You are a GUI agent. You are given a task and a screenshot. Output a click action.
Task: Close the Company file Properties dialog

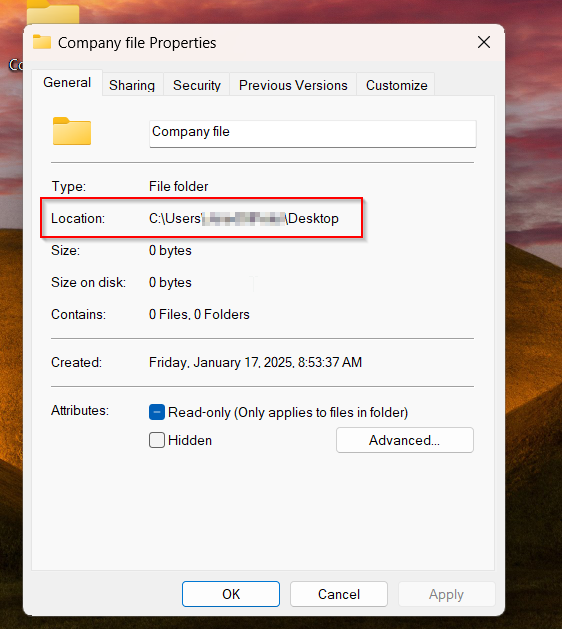[x=484, y=42]
